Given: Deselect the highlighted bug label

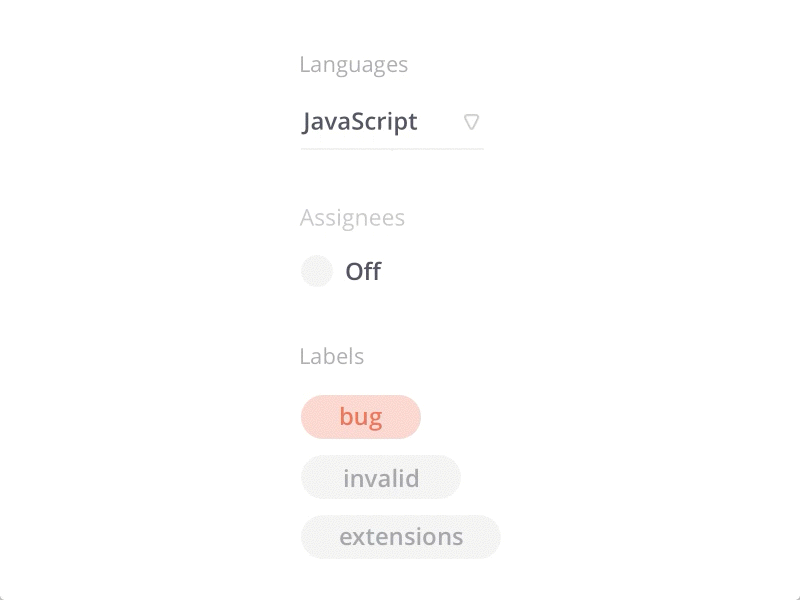Looking at the screenshot, I should (x=360, y=417).
